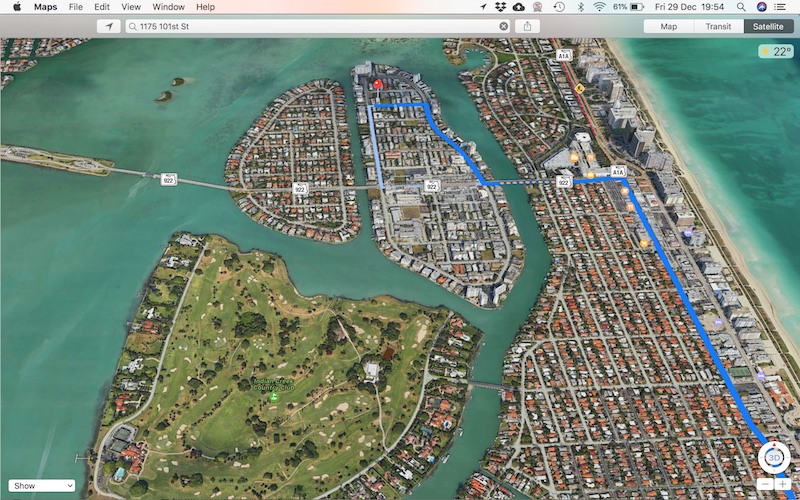Expand the Show dropdown menu
The width and height of the screenshot is (800, 500).
coord(41,486)
